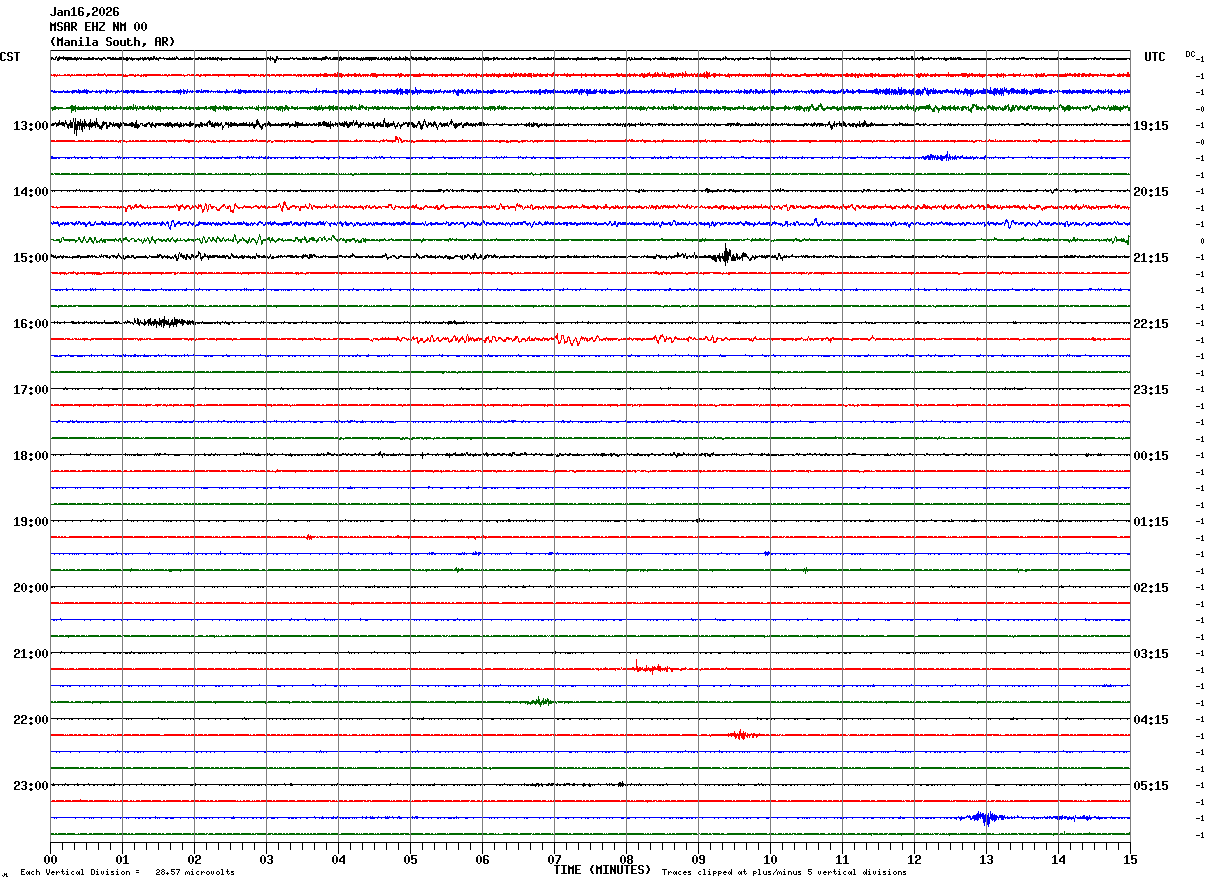Click the MSAR EHZ NM 00 station header
The width and height of the screenshot is (1210, 886).
[98, 27]
